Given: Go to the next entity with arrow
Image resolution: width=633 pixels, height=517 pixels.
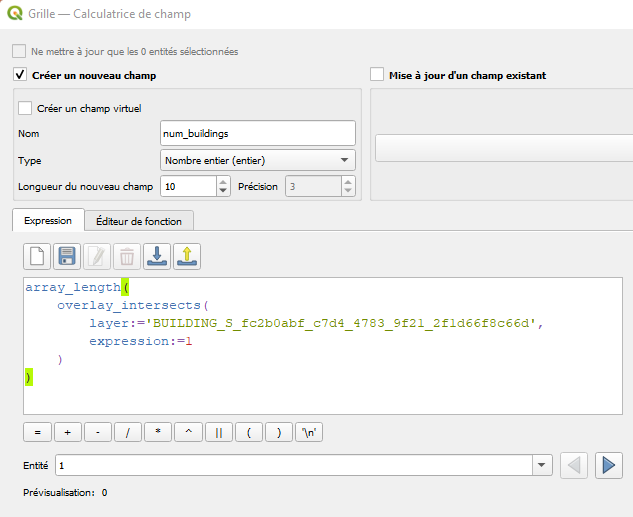Looking at the screenshot, I should click(x=608, y=465).
